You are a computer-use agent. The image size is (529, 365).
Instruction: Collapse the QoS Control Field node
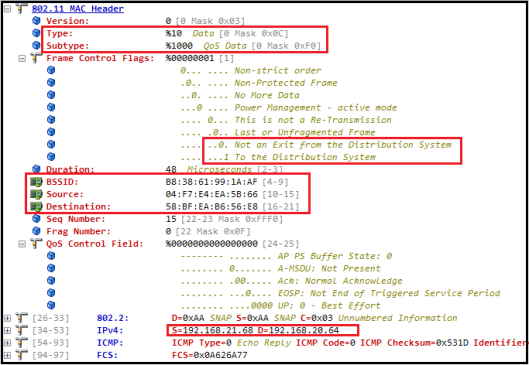coord(22,244)
